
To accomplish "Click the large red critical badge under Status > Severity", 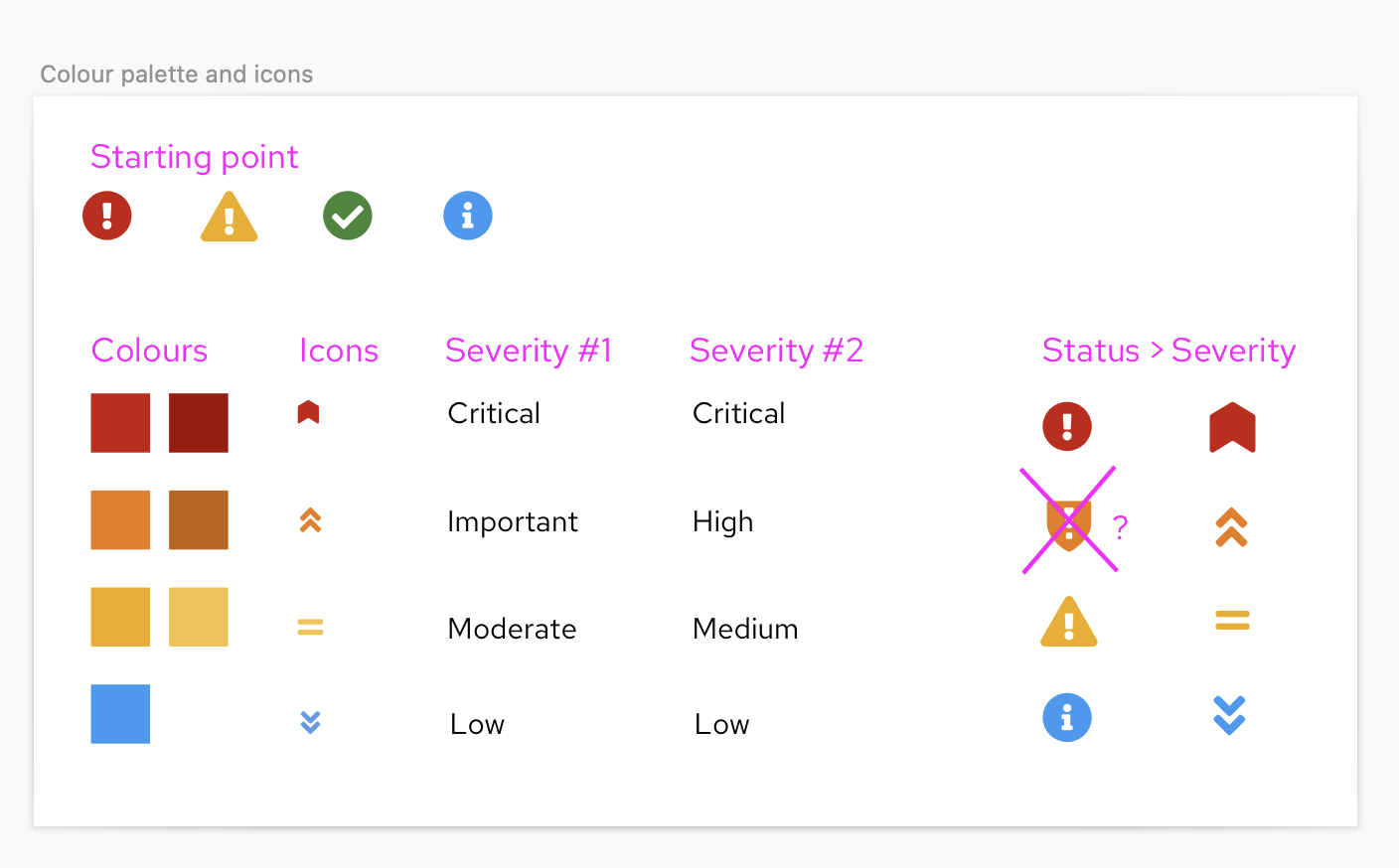I will click(x=1232, y=427).
